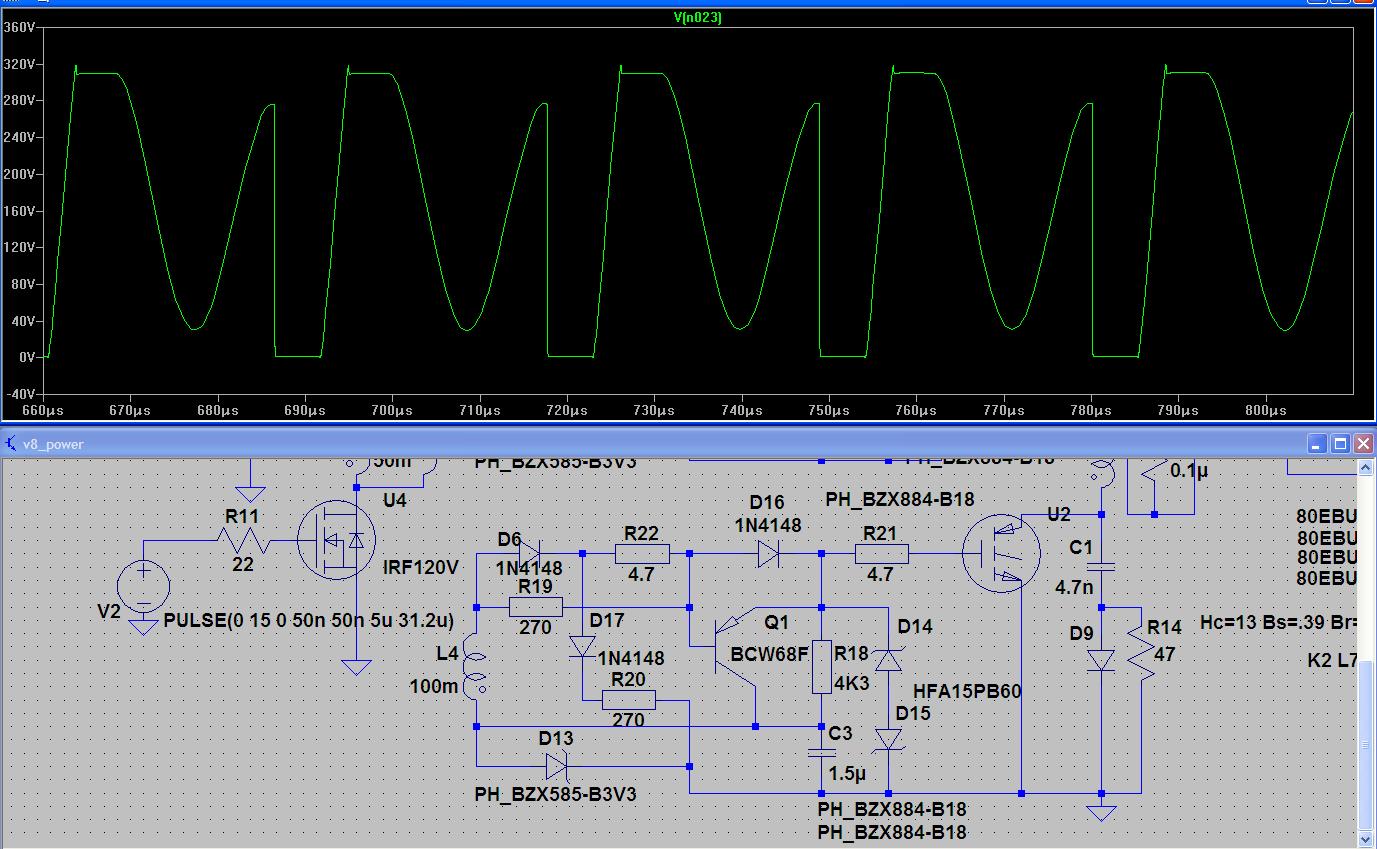1377x849 pixels.
Task: Click the V2 voltage source symbol
Action: coord(144,586)
